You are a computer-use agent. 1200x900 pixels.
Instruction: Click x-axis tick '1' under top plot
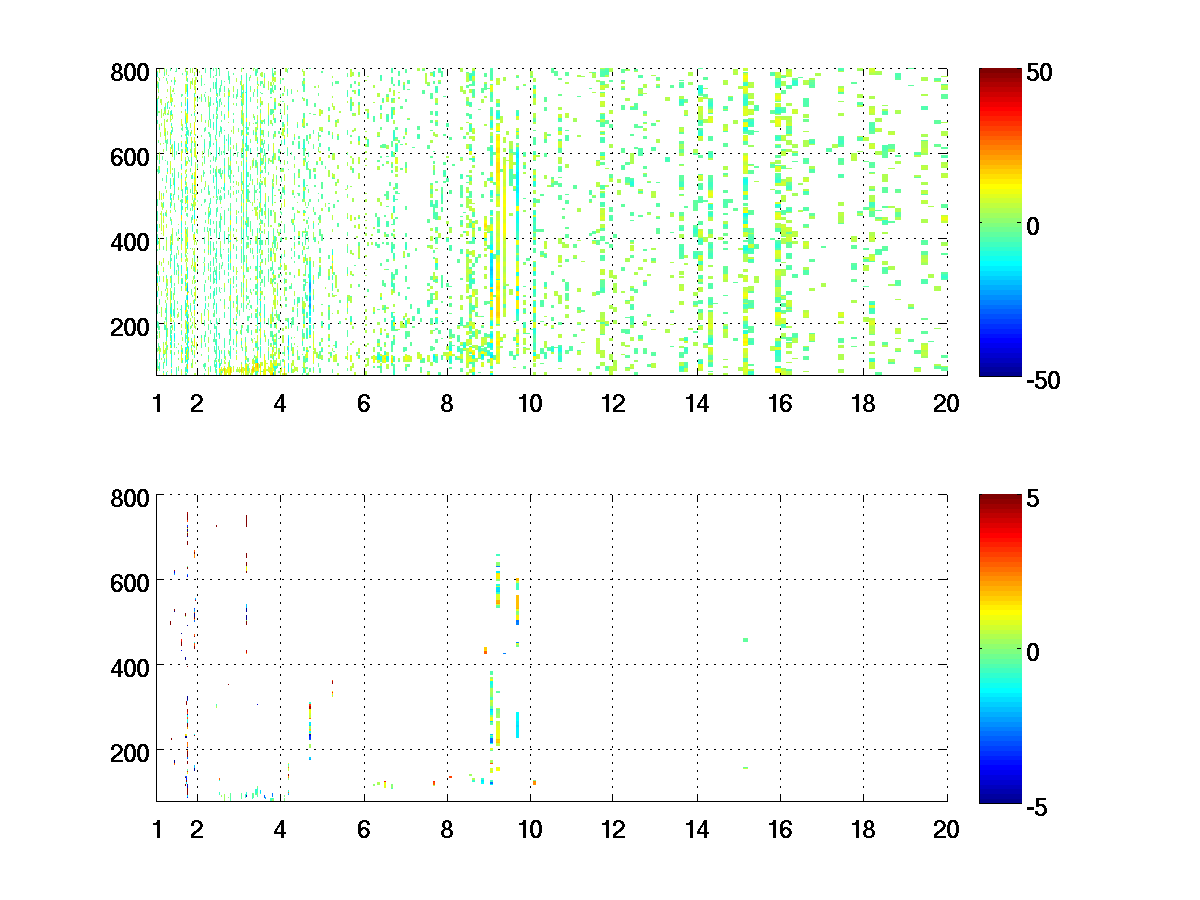click(157, 404)
